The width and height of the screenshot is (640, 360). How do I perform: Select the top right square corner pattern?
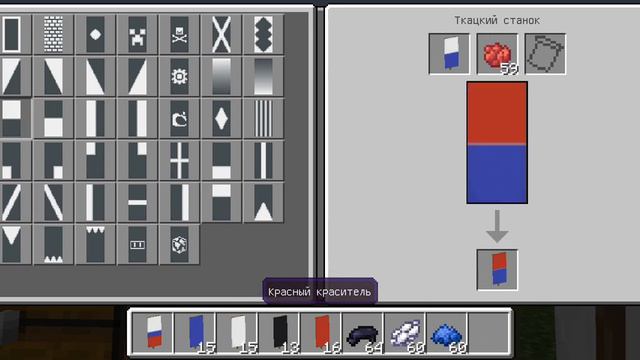click(138, 160)
